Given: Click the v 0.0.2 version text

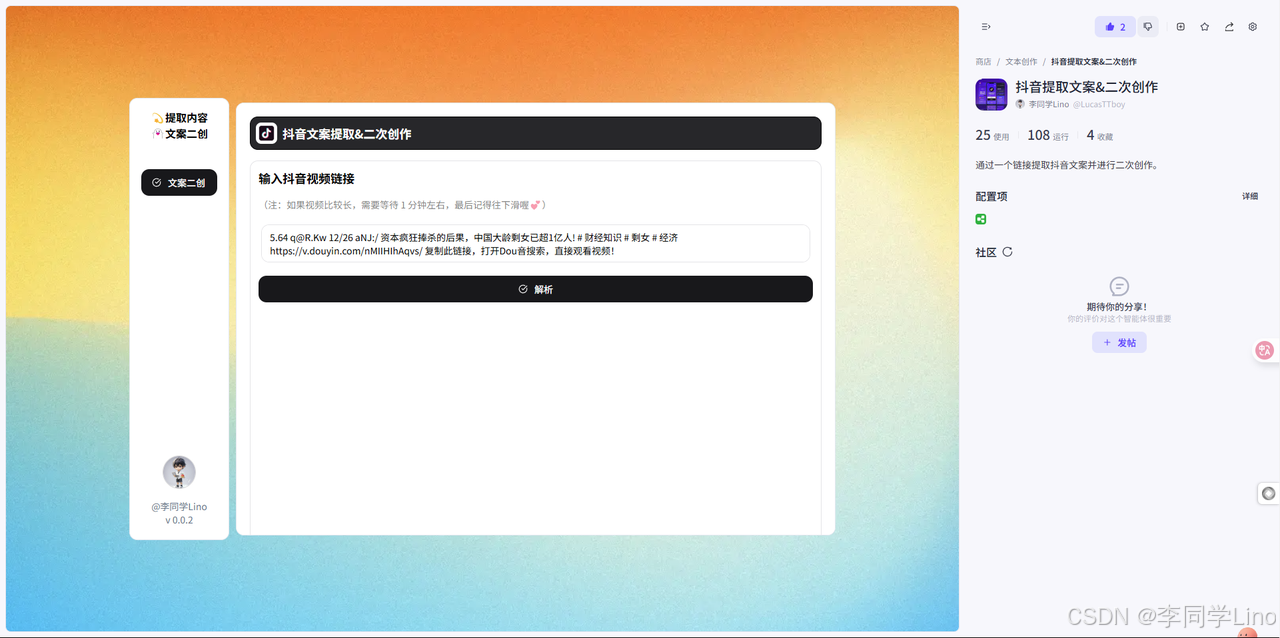Looking at the screenshot, I should [179, 520].
